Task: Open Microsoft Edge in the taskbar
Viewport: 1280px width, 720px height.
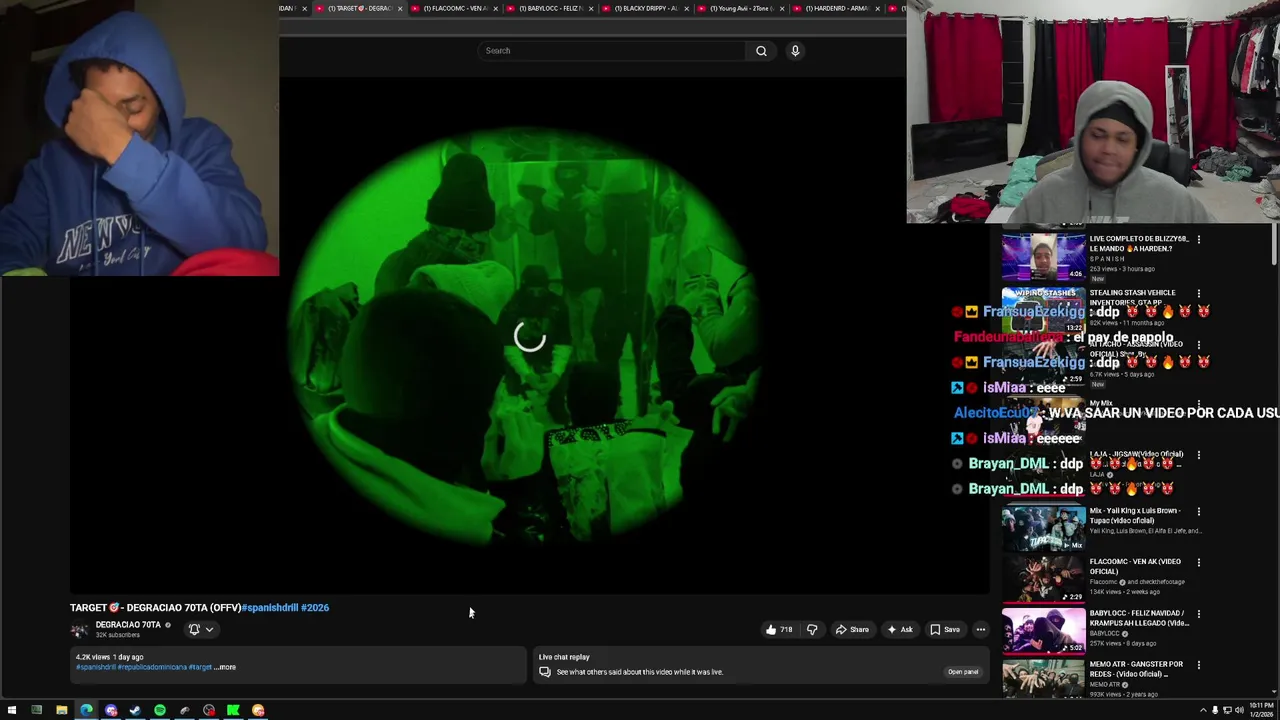Action: coord(86,711)
